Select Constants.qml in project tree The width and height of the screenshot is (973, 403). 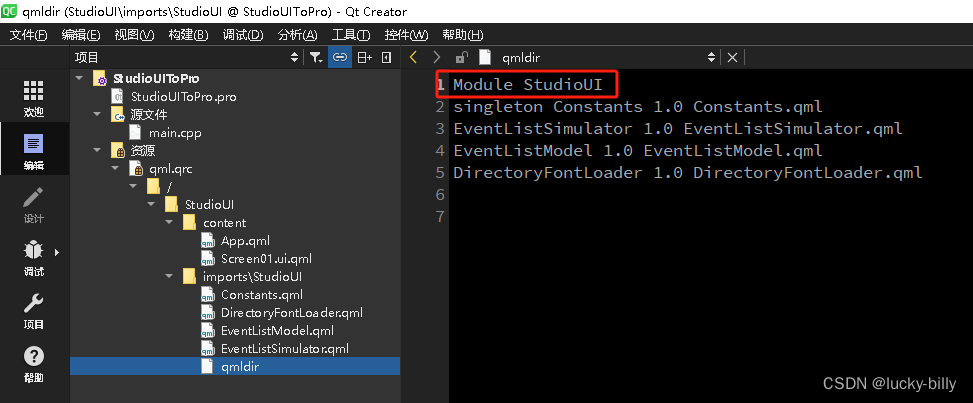click(x=262, y=295)
